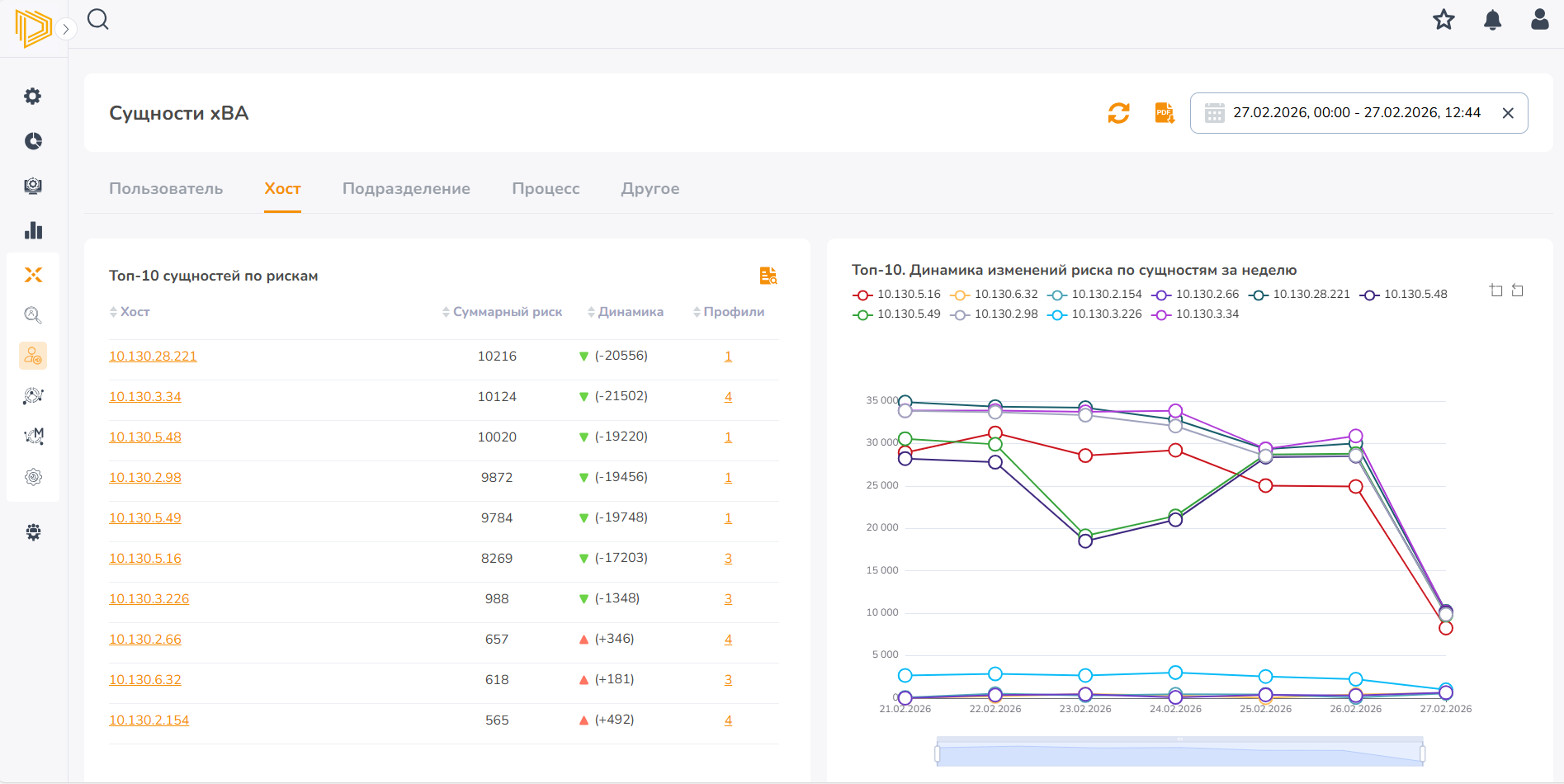Open the user profile icon
The image size is (1564, 784).
1539,20
